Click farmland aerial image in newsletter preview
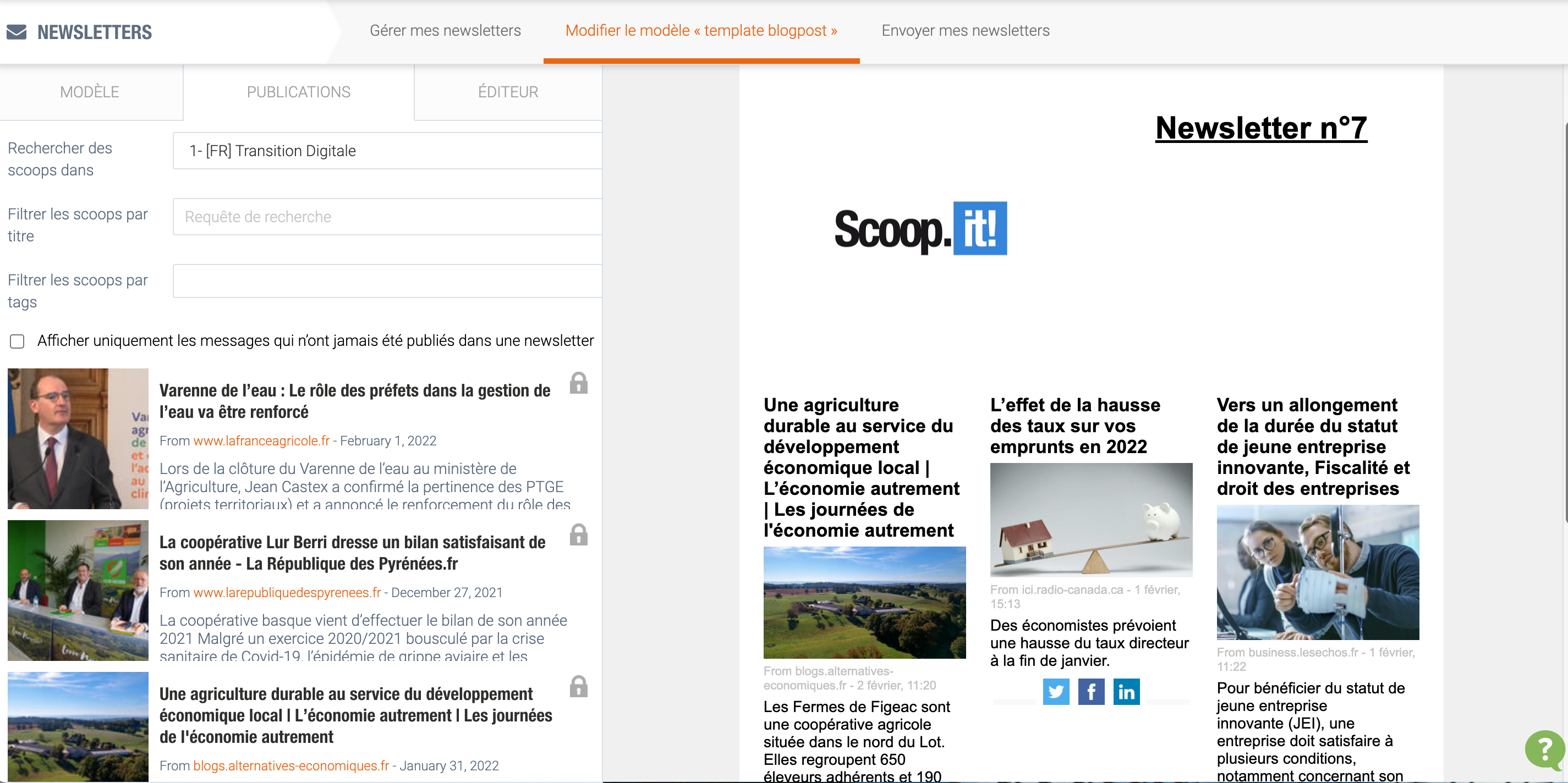Viewport: 1568px width, 783px height. pos(864,602)
